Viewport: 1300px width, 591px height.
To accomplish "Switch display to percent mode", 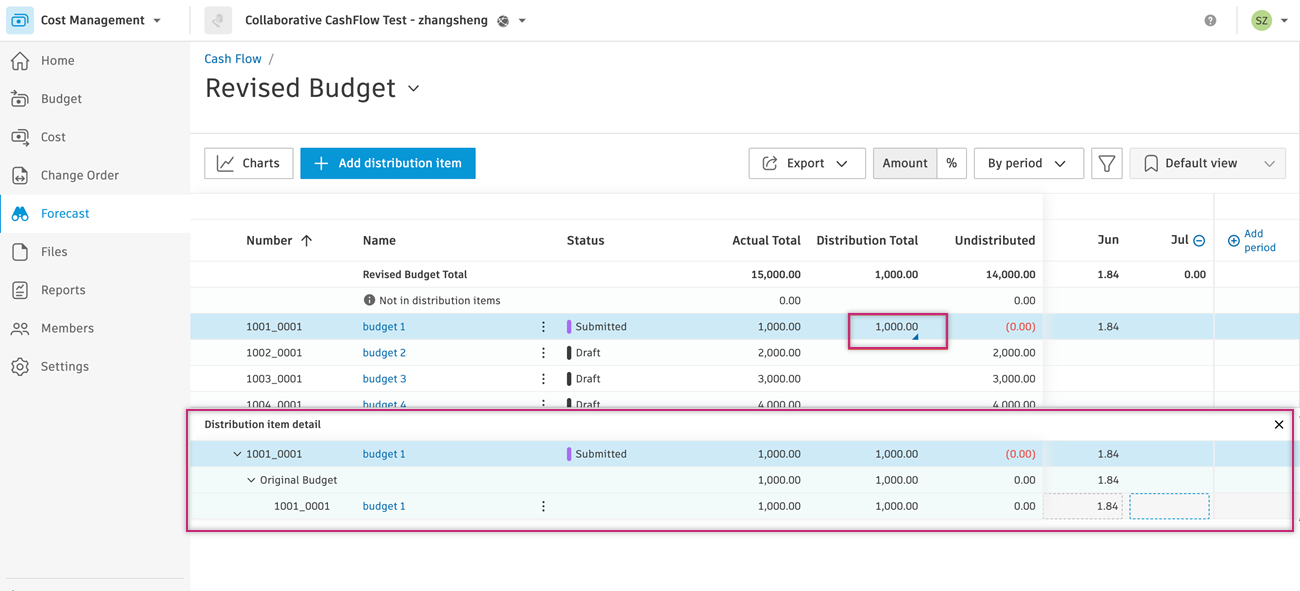I will click(952, 163).
